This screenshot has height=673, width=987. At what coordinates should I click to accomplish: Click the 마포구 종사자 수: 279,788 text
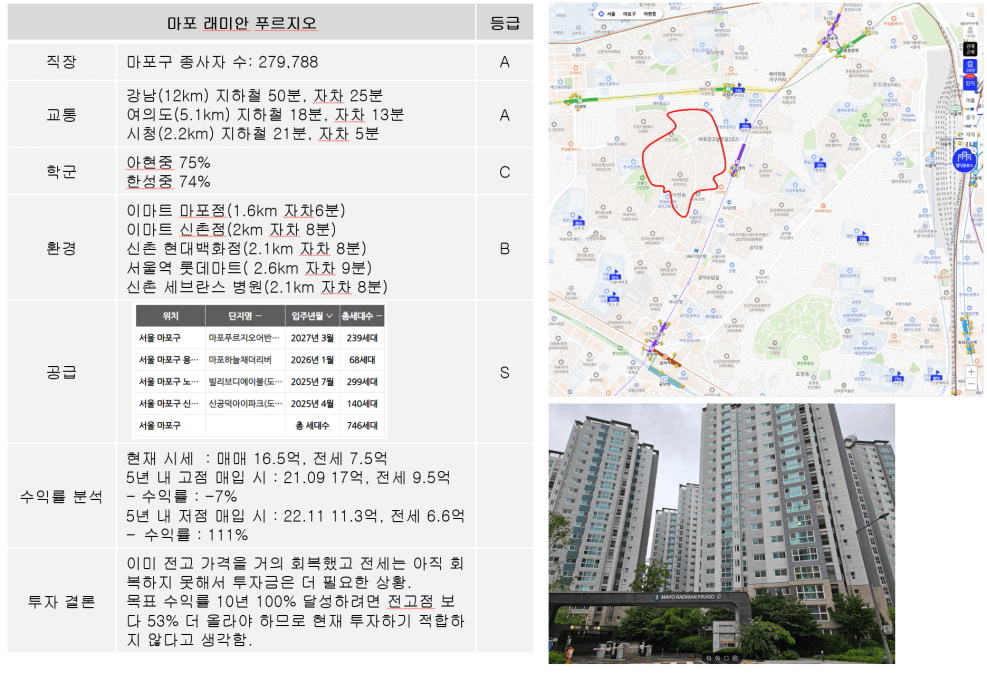(x=222, y=62)
